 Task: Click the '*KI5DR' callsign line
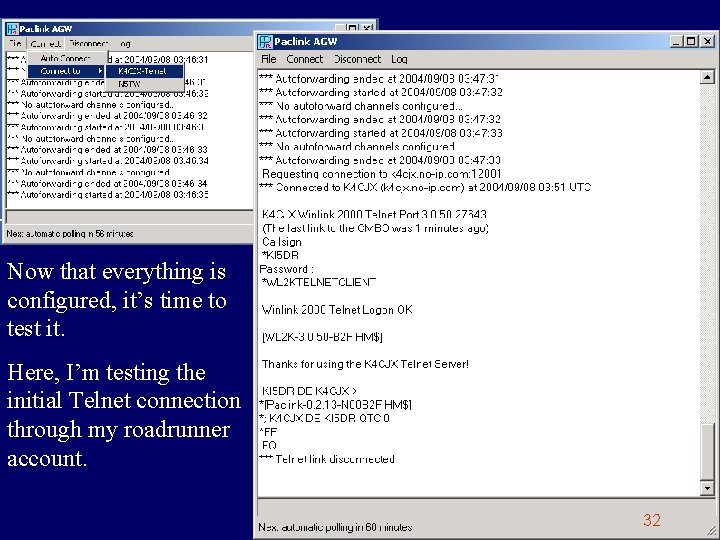280,255
